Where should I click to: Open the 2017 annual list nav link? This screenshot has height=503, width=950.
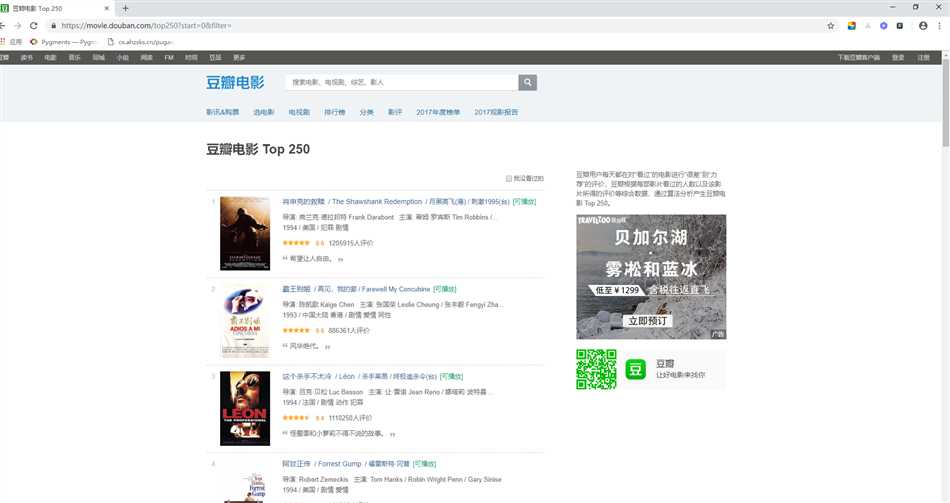[x=438, y=112]
